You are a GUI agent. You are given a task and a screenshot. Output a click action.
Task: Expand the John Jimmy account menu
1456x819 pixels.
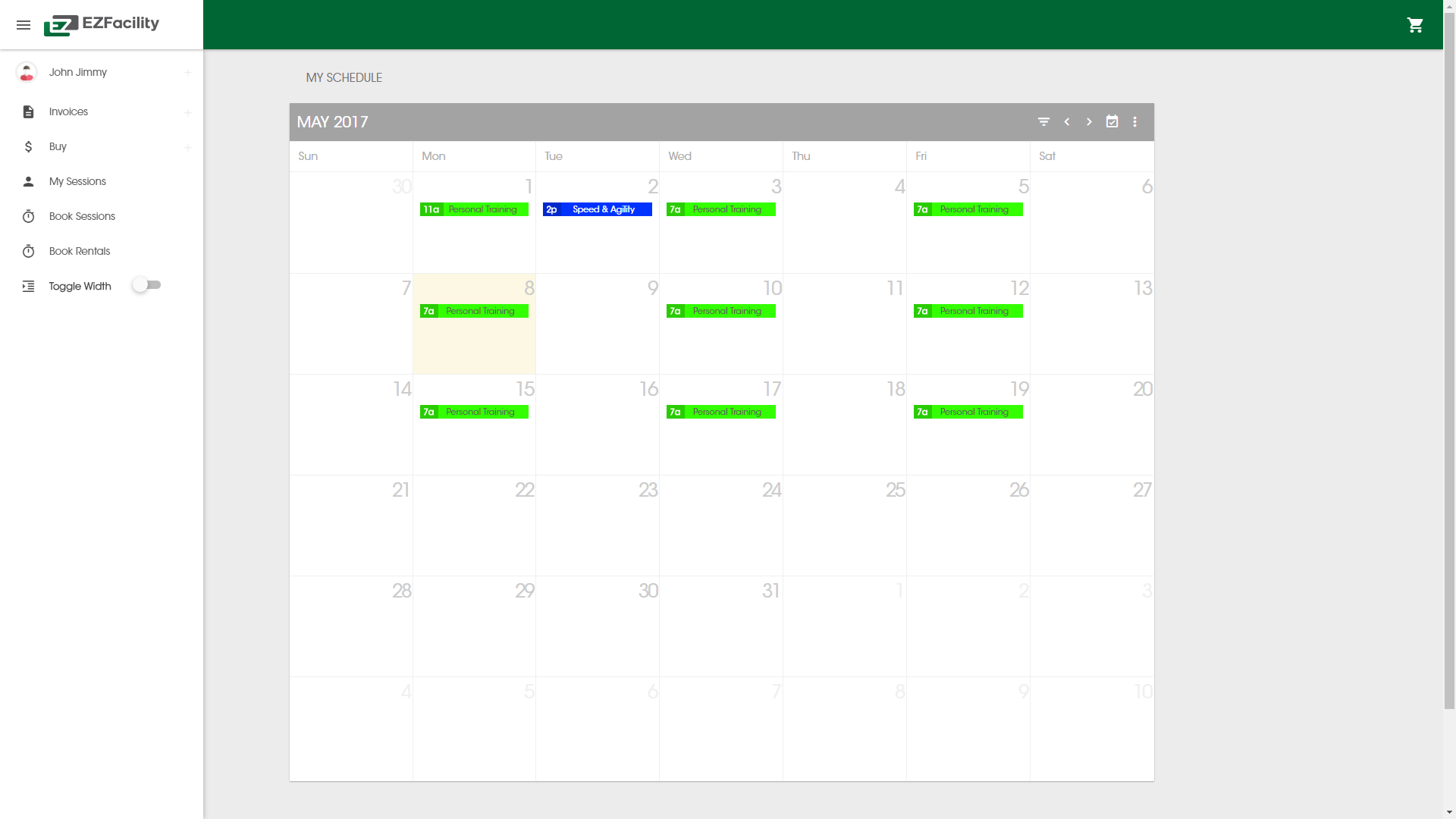point(187,73)
